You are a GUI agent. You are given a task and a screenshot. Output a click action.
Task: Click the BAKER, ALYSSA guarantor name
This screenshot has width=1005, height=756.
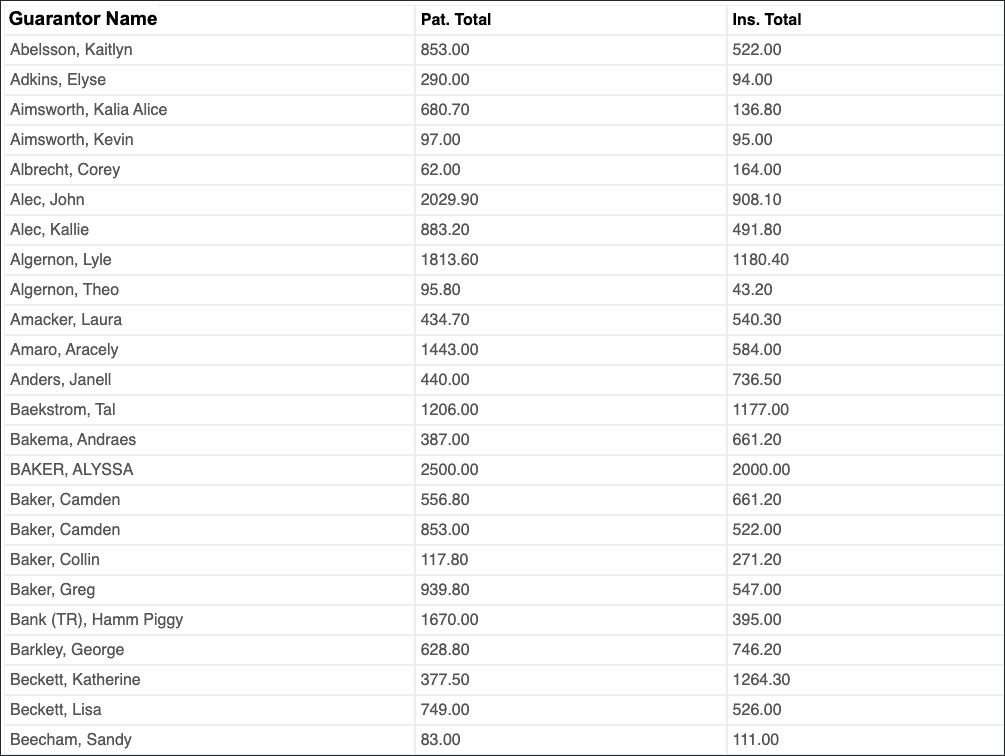pyautogui.click(x=72, y=470)
